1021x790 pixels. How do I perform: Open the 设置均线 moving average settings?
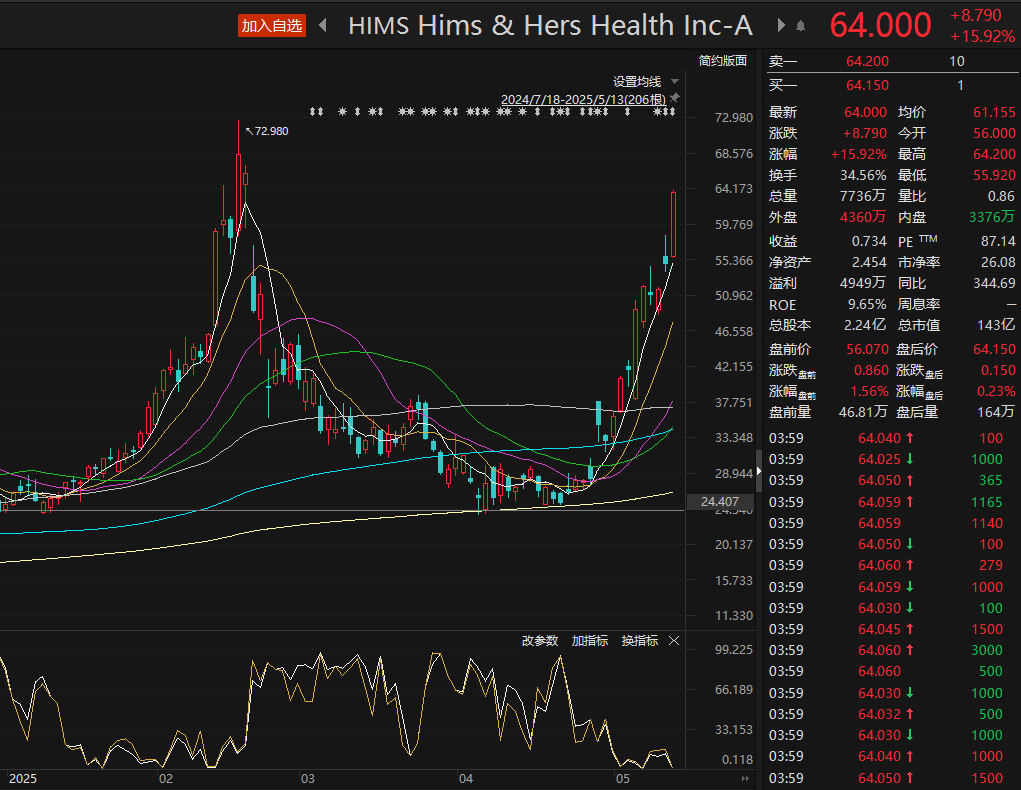pos(637,82)
